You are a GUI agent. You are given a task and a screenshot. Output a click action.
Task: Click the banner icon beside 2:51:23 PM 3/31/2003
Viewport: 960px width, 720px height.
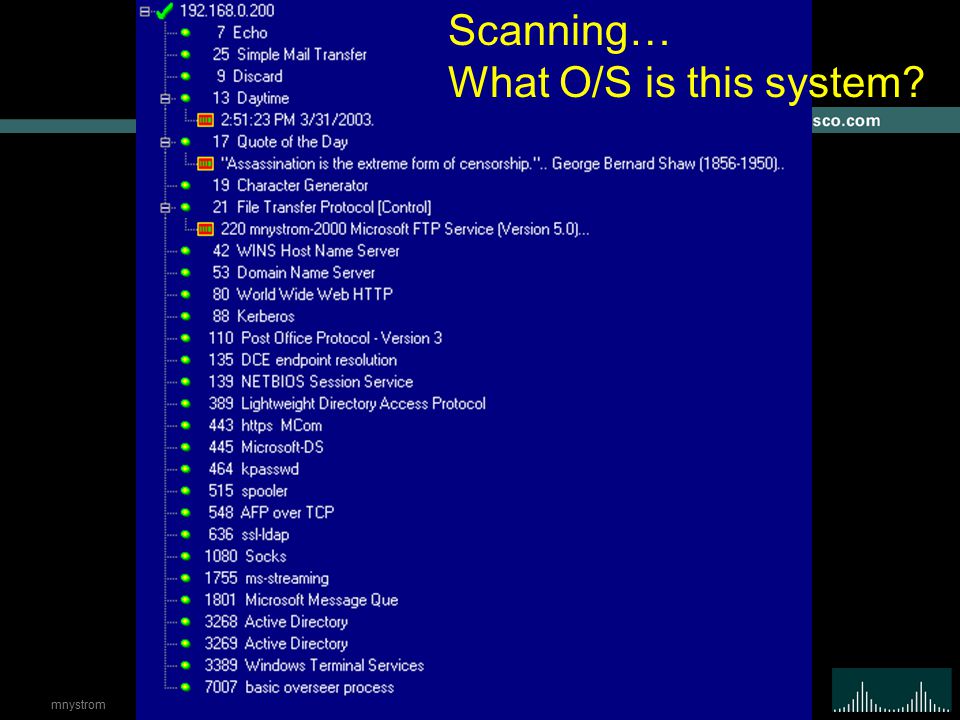pyautogui.click(x=205, y=120)
